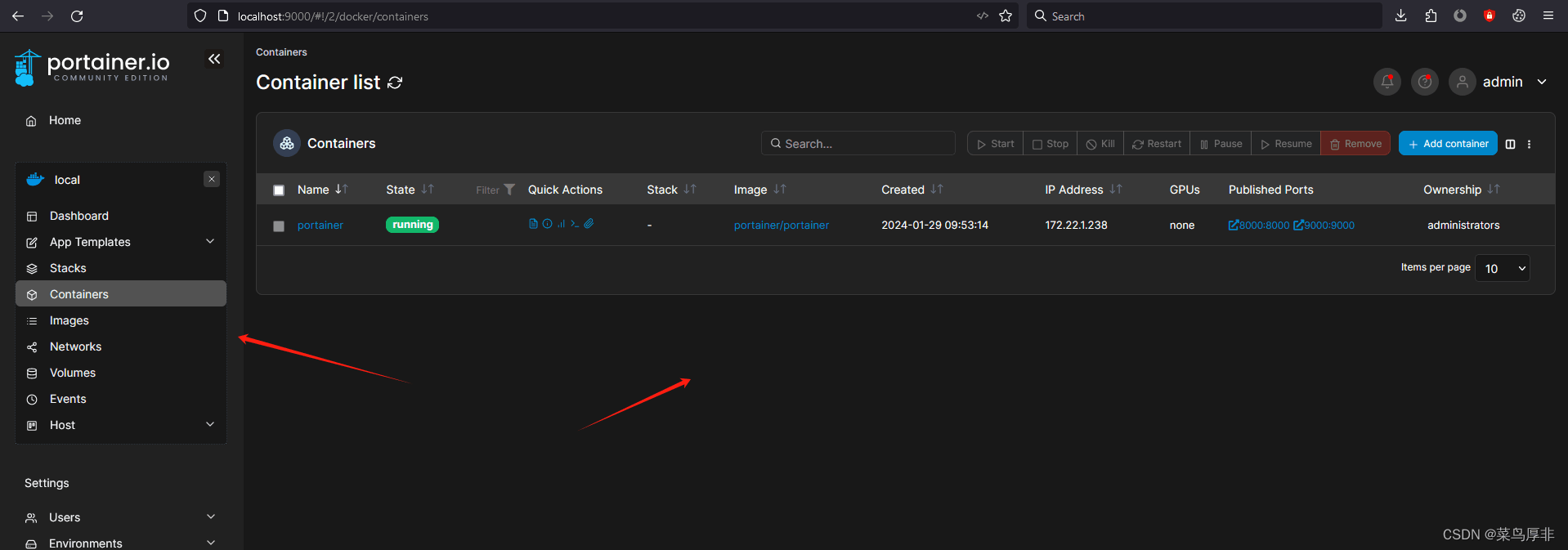Click the cookie extension icon in toolbar
This screenshot has height=550, width=1568.
point(1519,16)
